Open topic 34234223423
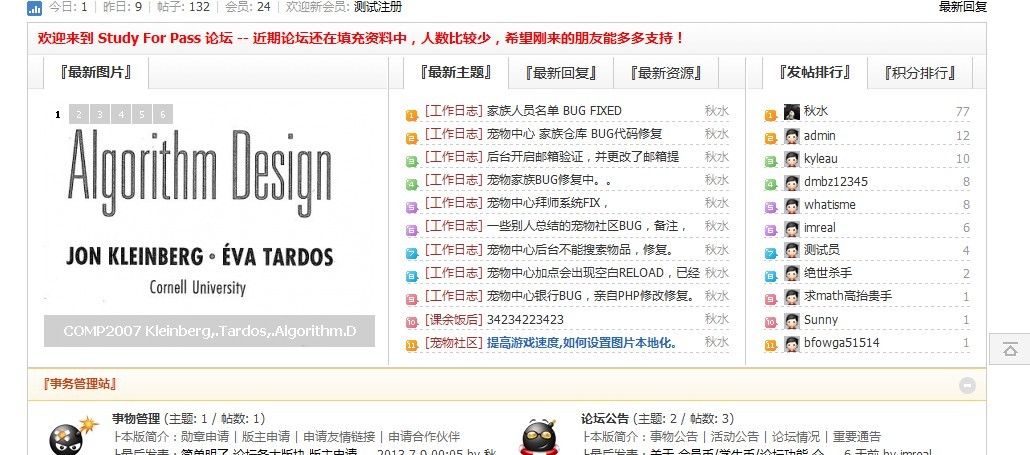The image size is (1030, 455). point(525,320)
